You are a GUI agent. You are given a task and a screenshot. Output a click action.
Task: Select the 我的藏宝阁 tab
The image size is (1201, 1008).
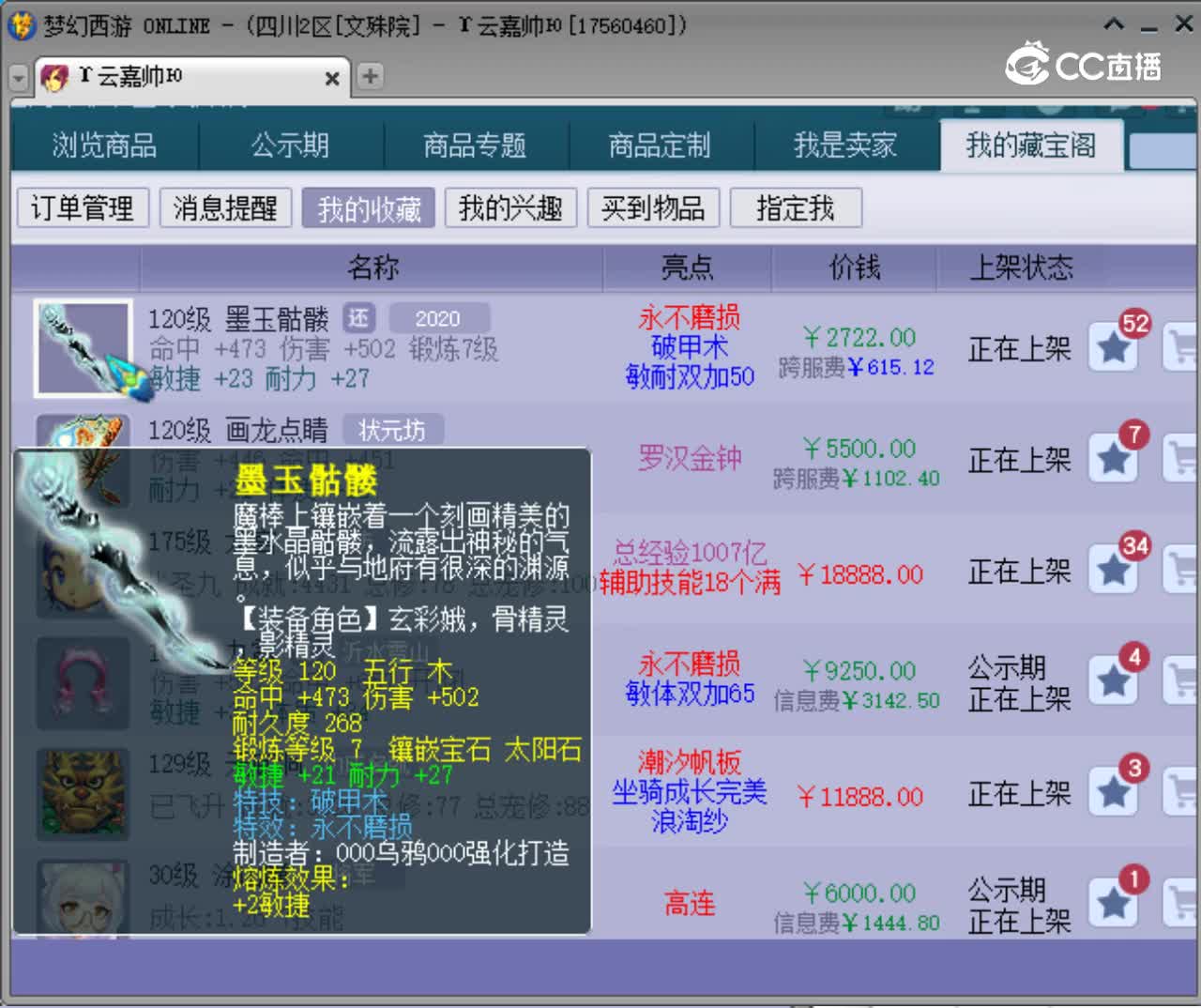(x=1031, y=145)
